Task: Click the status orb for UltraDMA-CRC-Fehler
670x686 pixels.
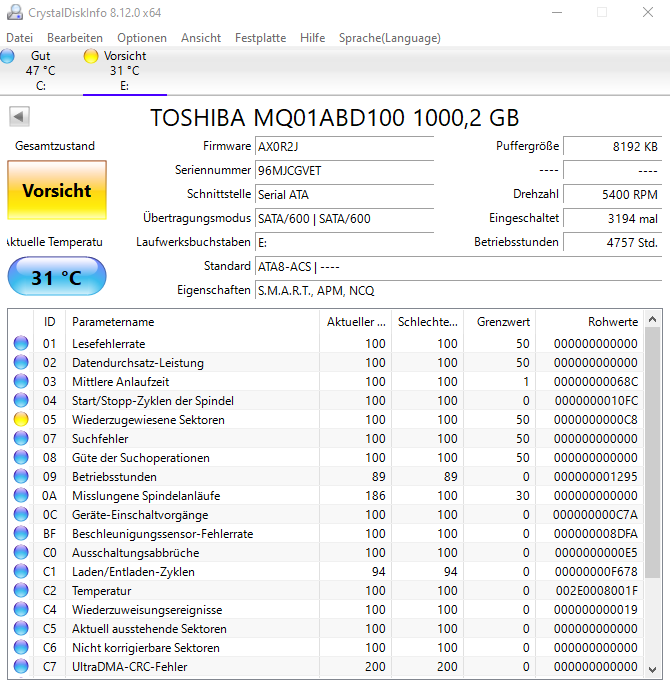Action: tap(21, 667)
